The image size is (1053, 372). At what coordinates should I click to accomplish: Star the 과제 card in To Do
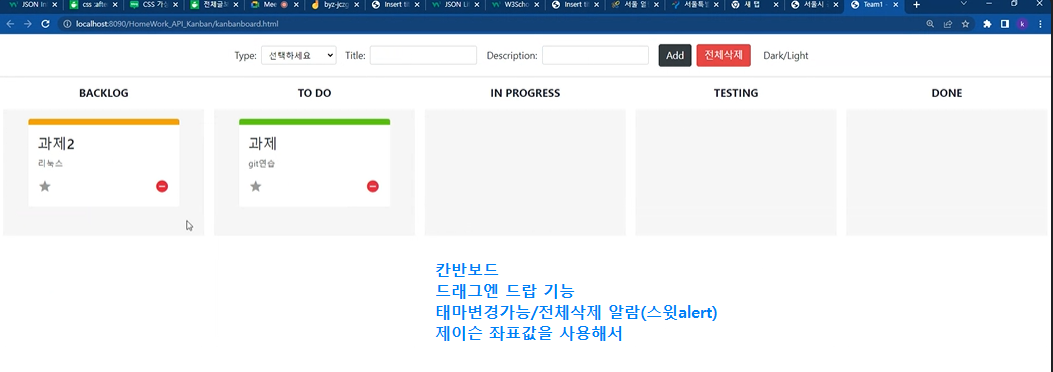pos(256,186)
